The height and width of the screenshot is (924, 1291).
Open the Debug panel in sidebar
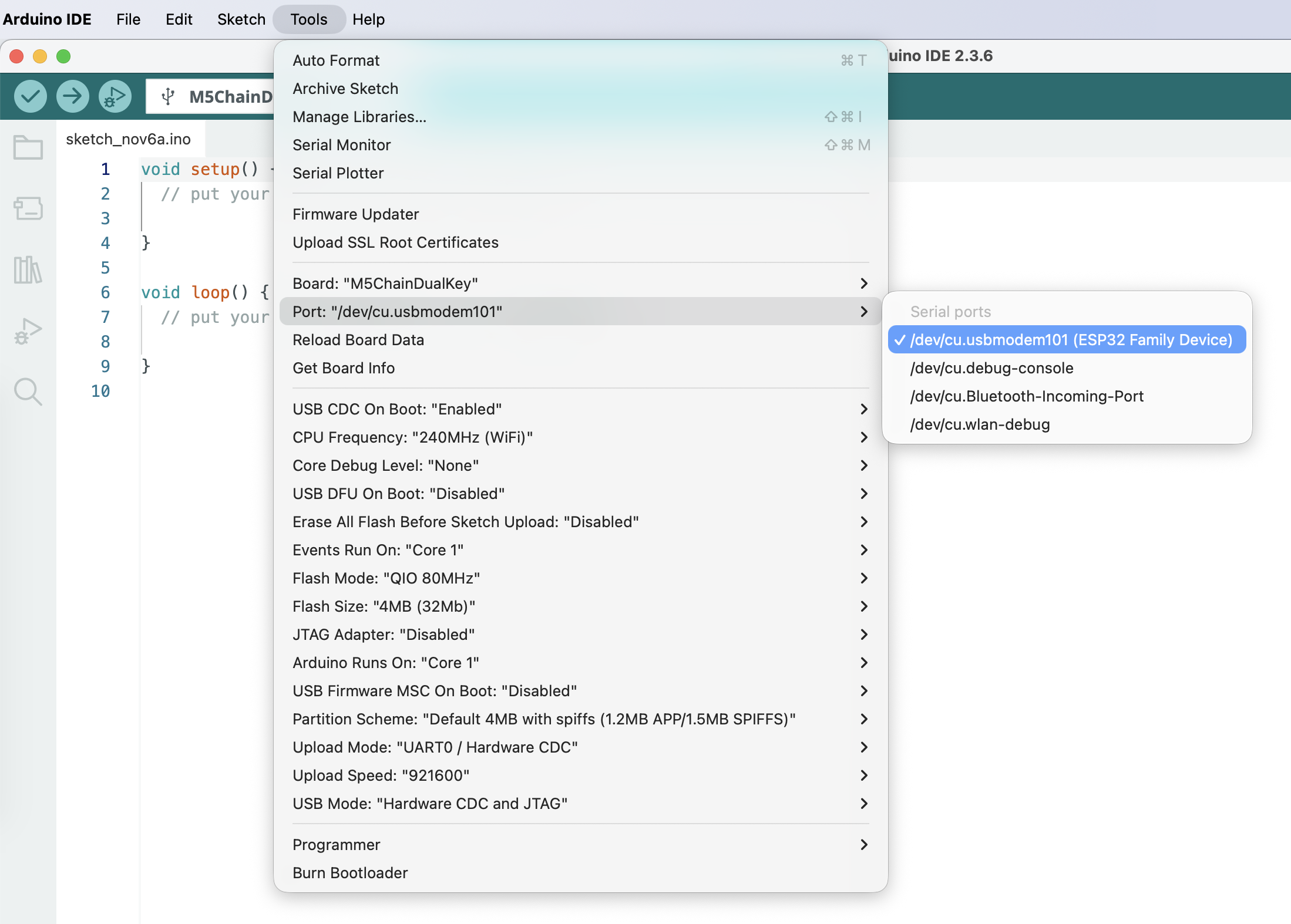[28, 331]
